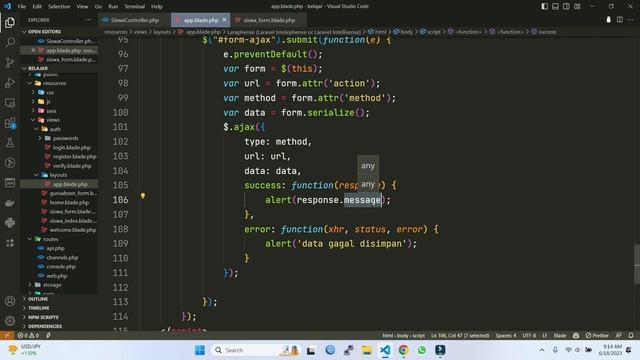Open the File menu
Viewport: 640px width, 360px height.
pyautogui.click(x=22, y=7)
